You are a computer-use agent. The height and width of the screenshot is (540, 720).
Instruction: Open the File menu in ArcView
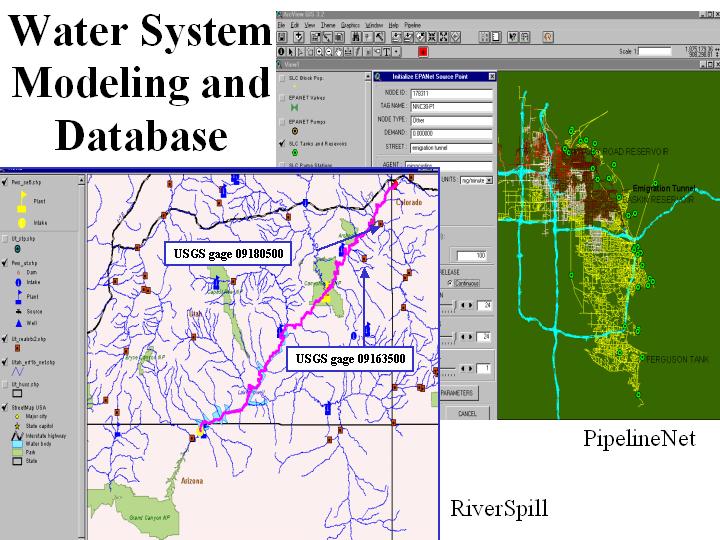(281, 25)
